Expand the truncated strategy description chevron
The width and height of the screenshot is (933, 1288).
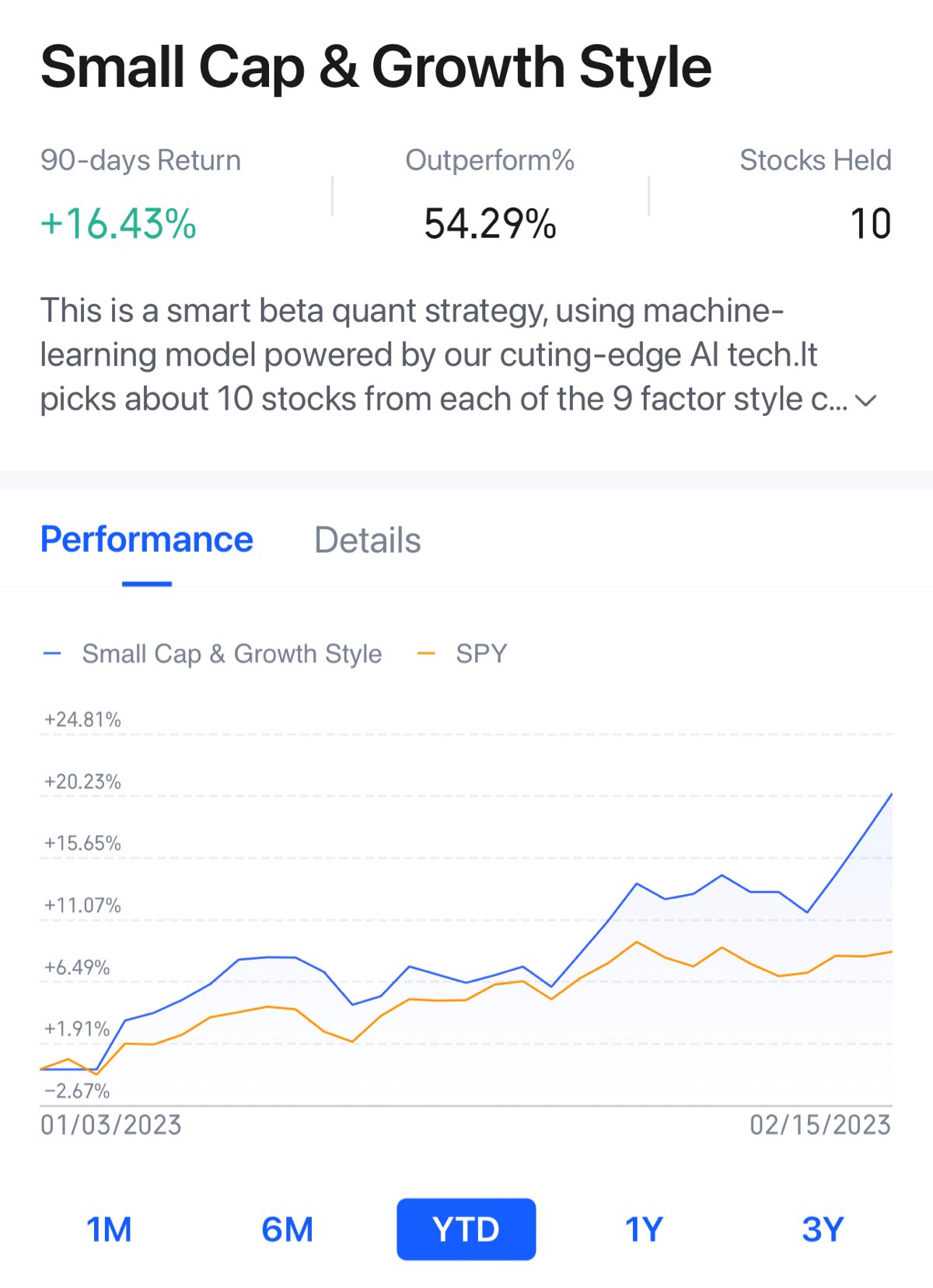point(865,400)
